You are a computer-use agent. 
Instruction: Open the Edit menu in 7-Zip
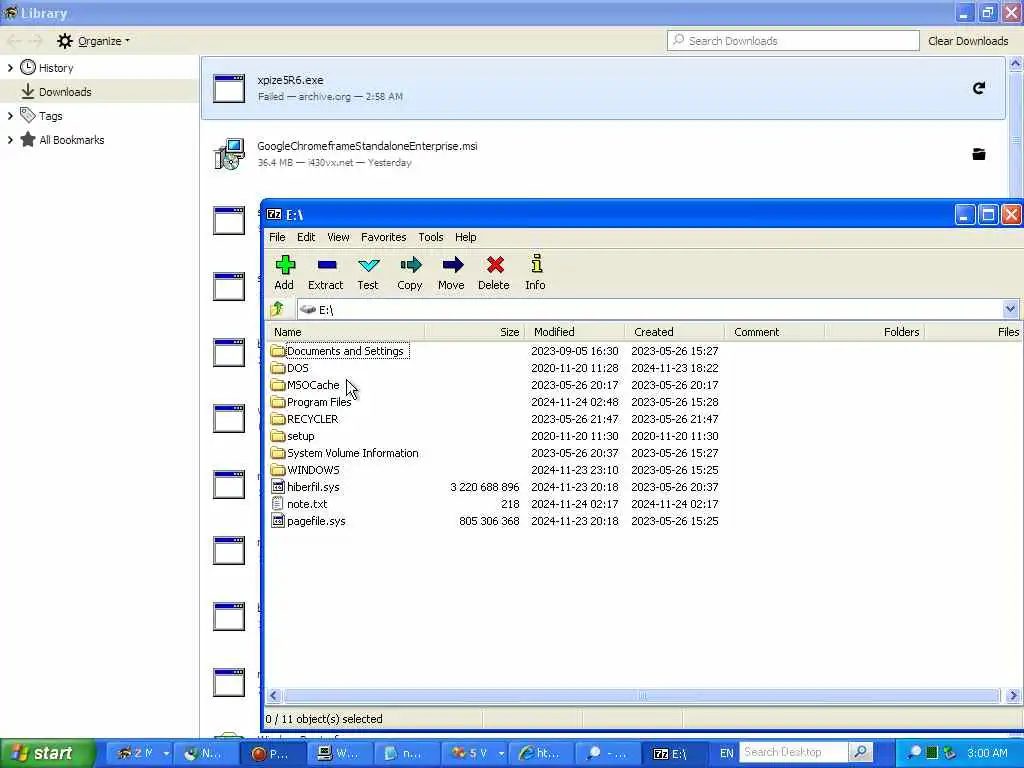point(306,237)
